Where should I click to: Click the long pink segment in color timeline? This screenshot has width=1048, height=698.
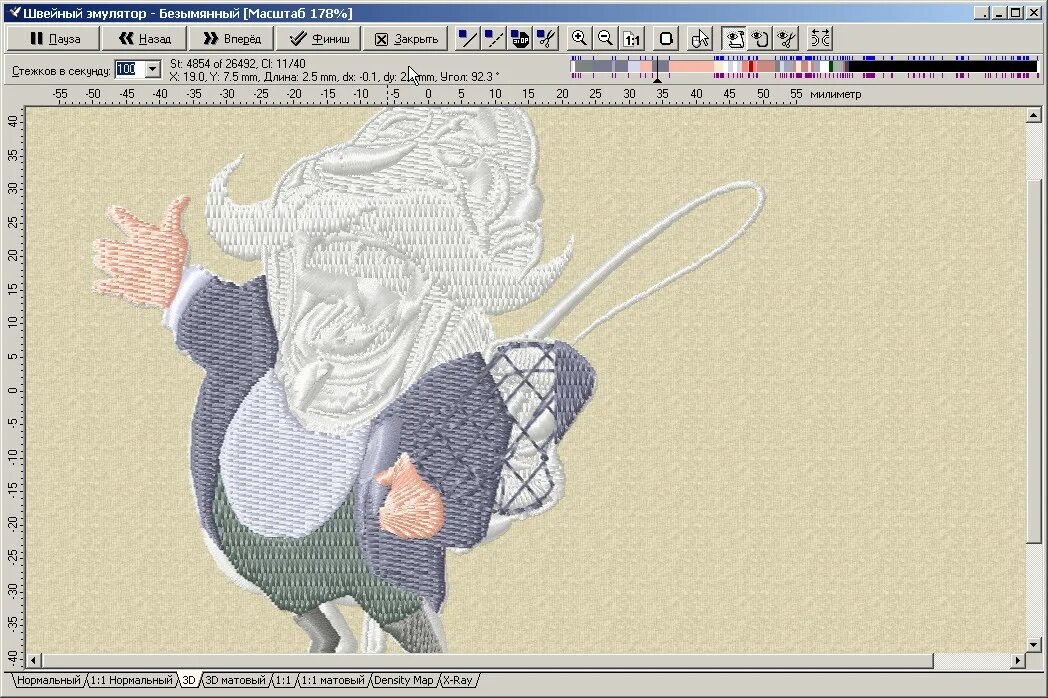[x=690, y=67]
